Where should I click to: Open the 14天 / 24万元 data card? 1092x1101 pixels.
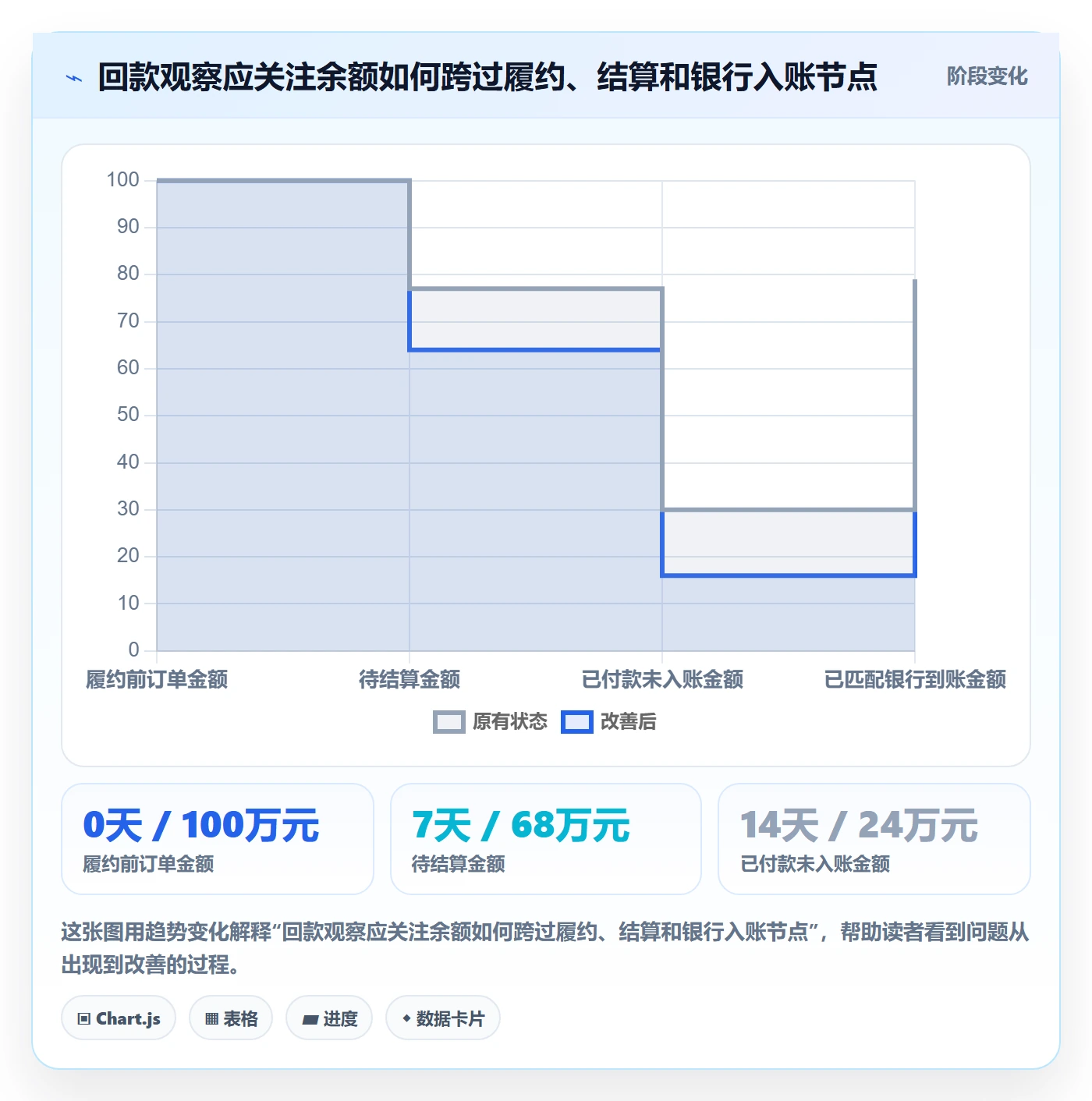point(874,839)
